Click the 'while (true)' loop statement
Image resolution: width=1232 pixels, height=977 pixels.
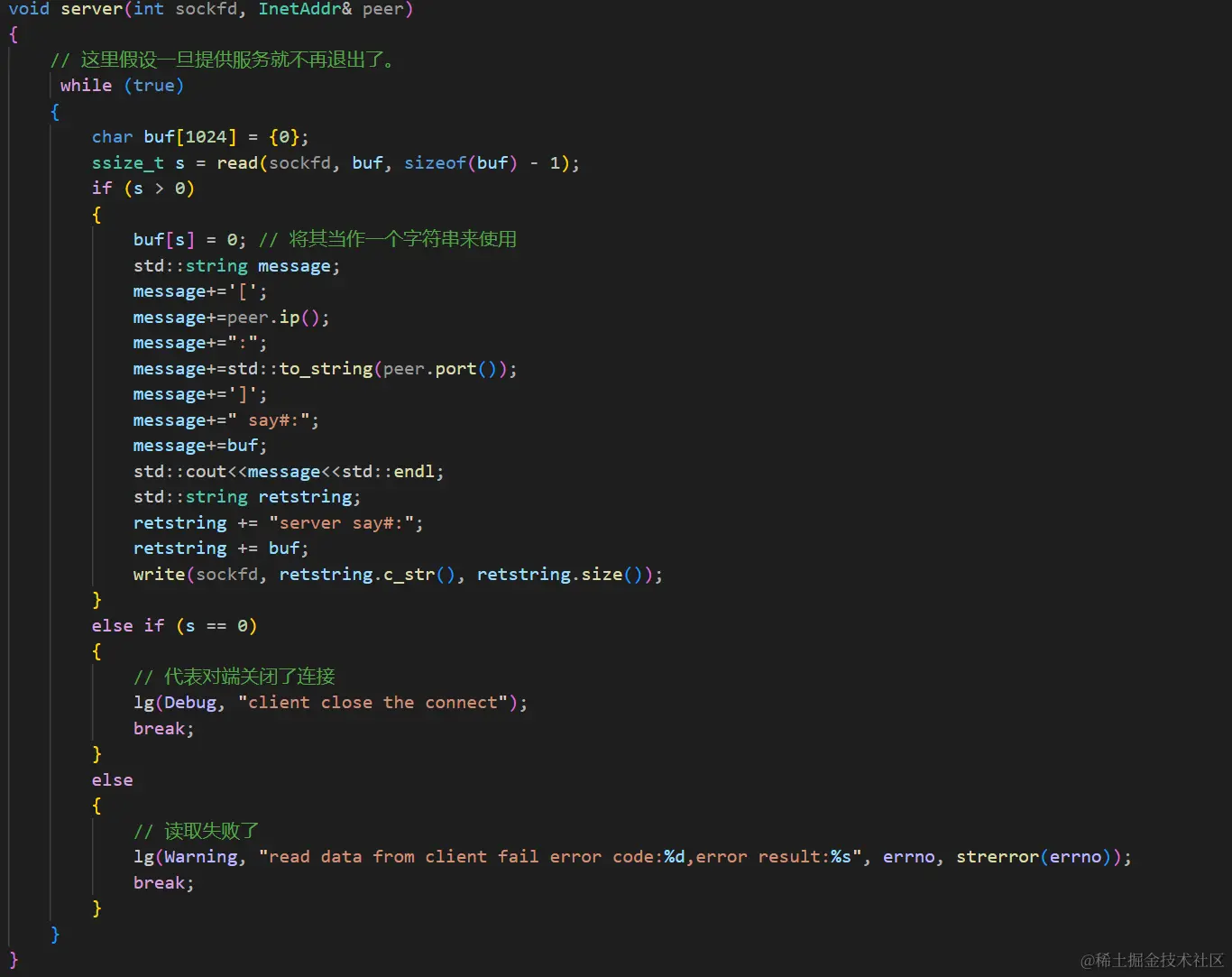click(122, 86)
